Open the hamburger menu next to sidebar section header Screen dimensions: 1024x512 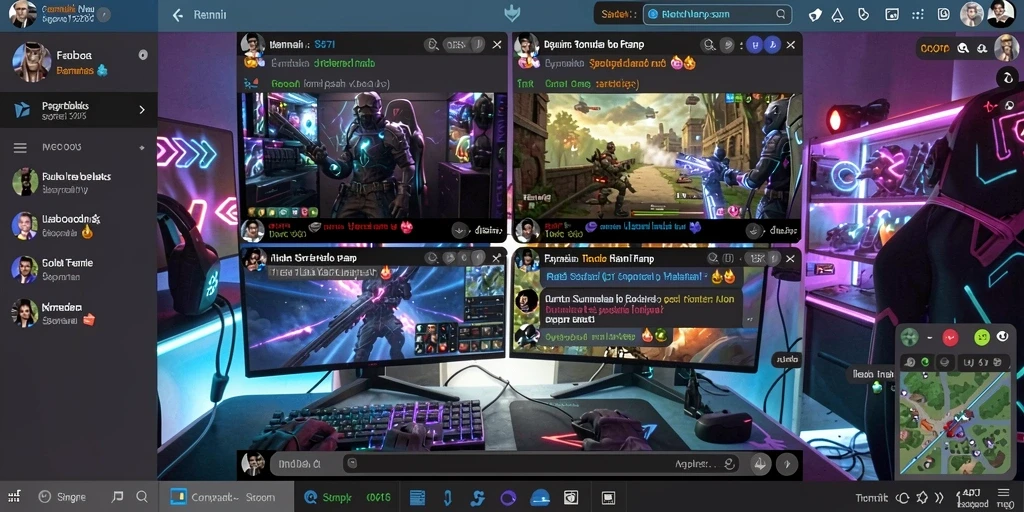tap(20, 148)
